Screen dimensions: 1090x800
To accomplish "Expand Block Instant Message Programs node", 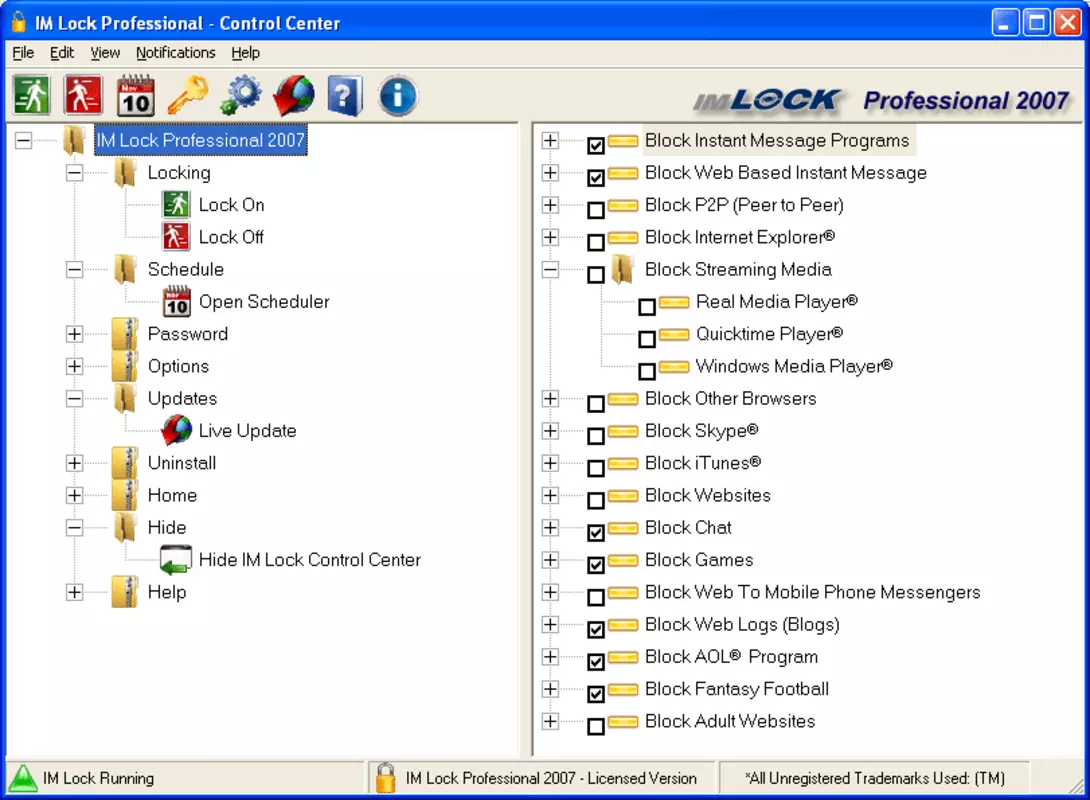I will 550,140.
